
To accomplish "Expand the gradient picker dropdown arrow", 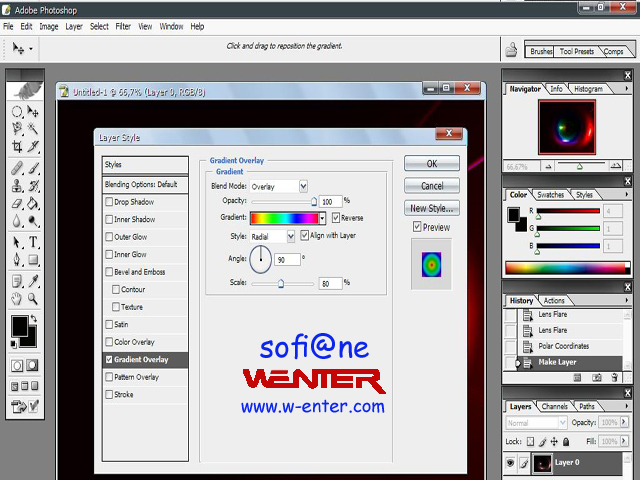I will (324, 217).
